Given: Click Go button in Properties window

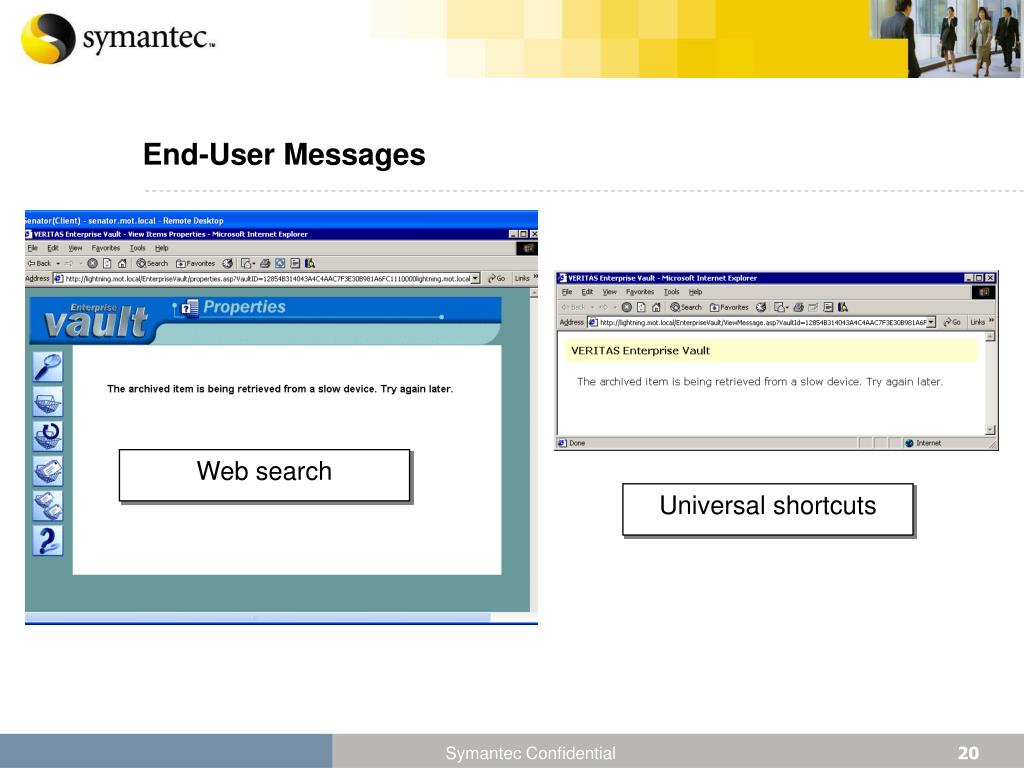Looking at the screenshot, I should (x=496, y=278).
